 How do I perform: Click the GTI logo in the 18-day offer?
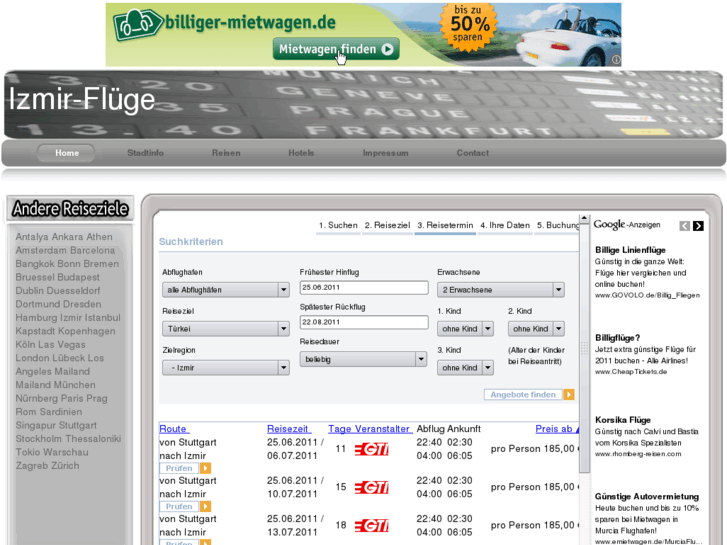click(371, 526)
